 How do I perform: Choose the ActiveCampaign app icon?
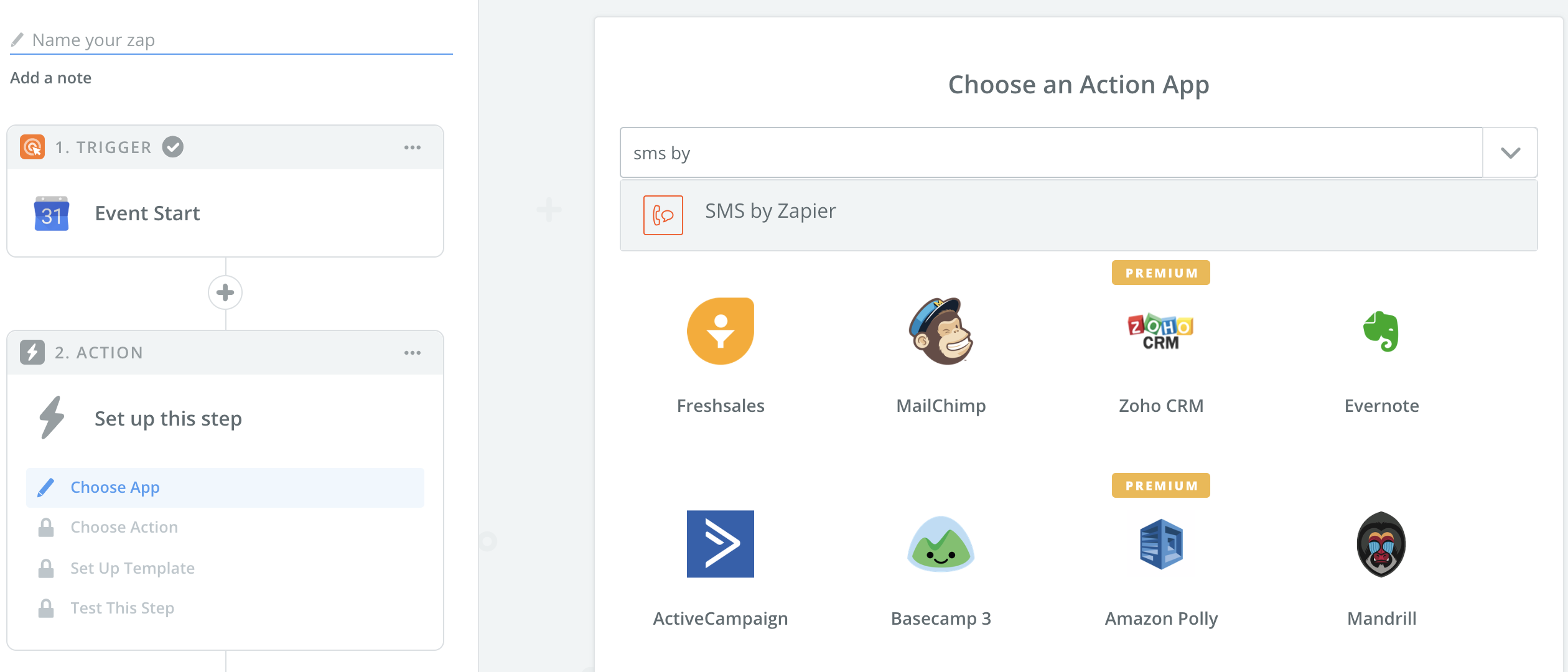[x=720, y=544]
